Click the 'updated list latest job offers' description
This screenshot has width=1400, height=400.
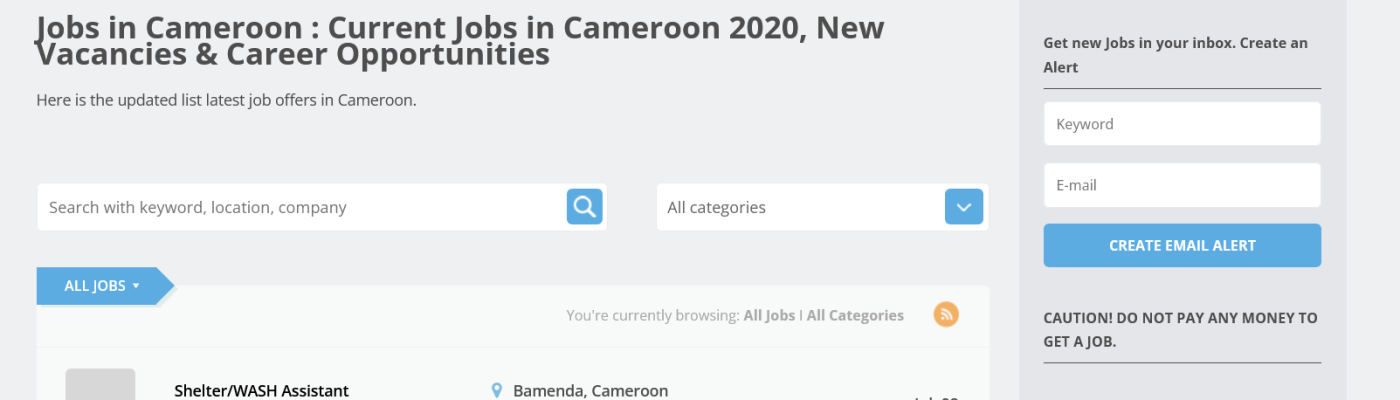(x=226, y=100)
